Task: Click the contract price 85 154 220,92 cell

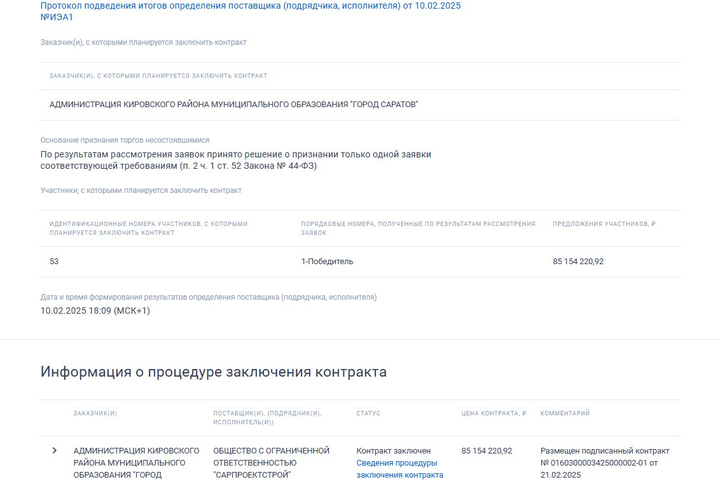Action: (486, 451)
